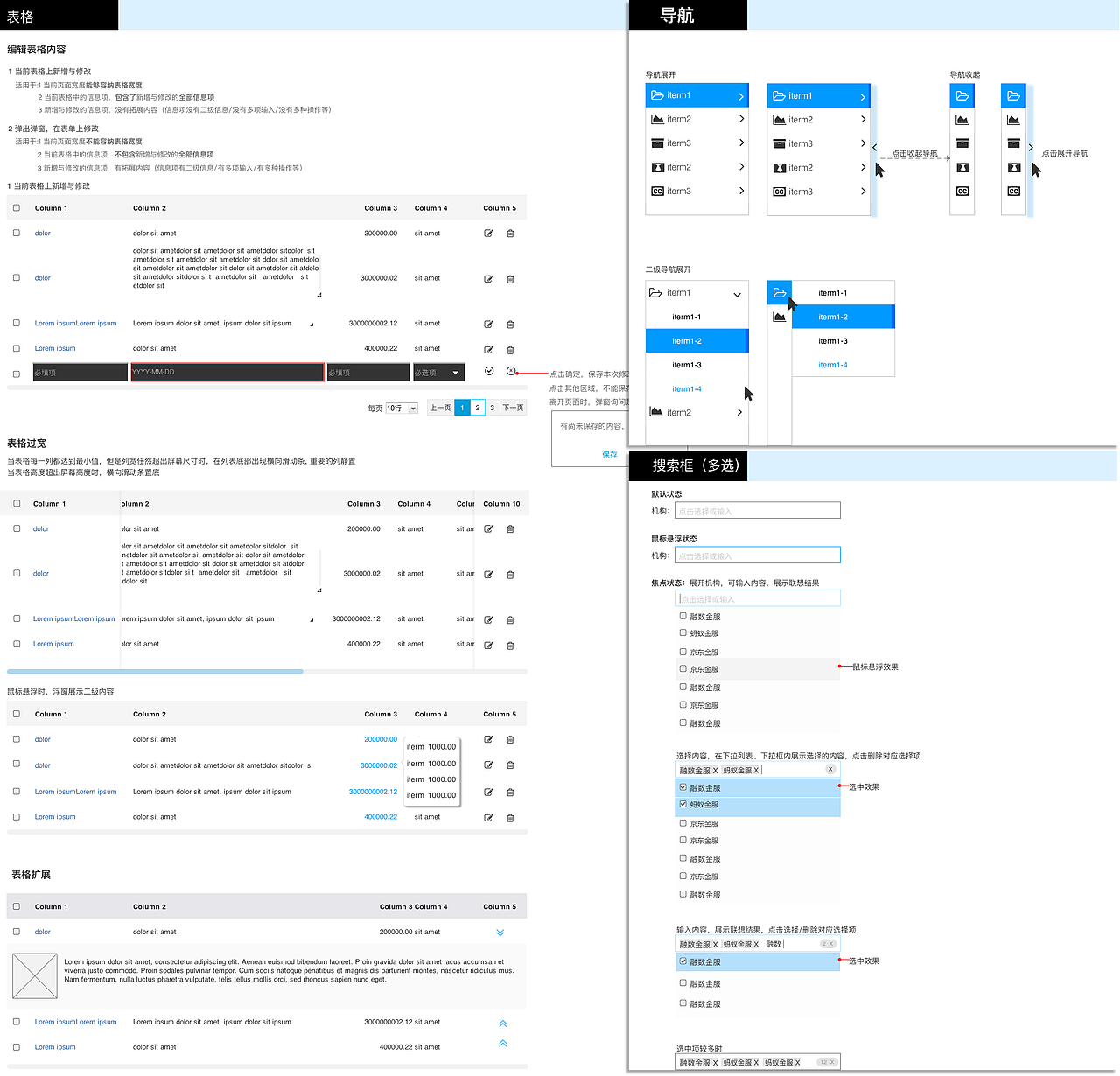1120x1076 pixels.
Task: Click the chart icon below the flyout's blue folder icon
Action: click(779, 317)
